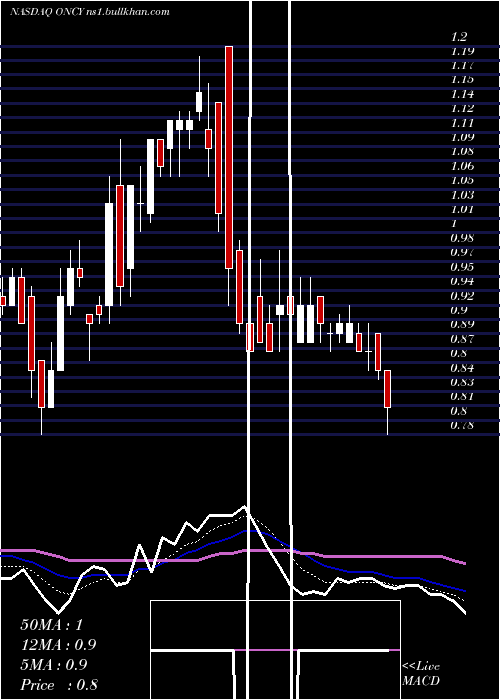Click the tallest red candlestick peaking near 1.19
The image size is (500, 700).
[229, 157]
